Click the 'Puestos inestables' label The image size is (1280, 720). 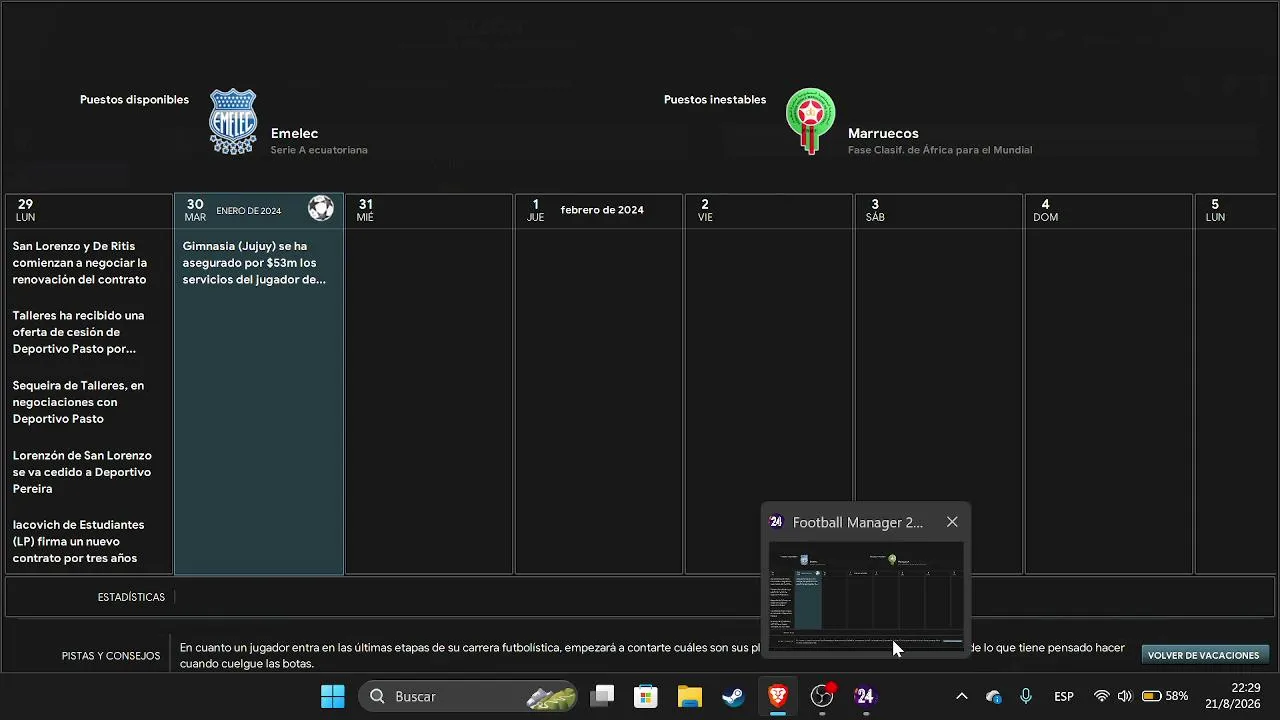[715, 100]
